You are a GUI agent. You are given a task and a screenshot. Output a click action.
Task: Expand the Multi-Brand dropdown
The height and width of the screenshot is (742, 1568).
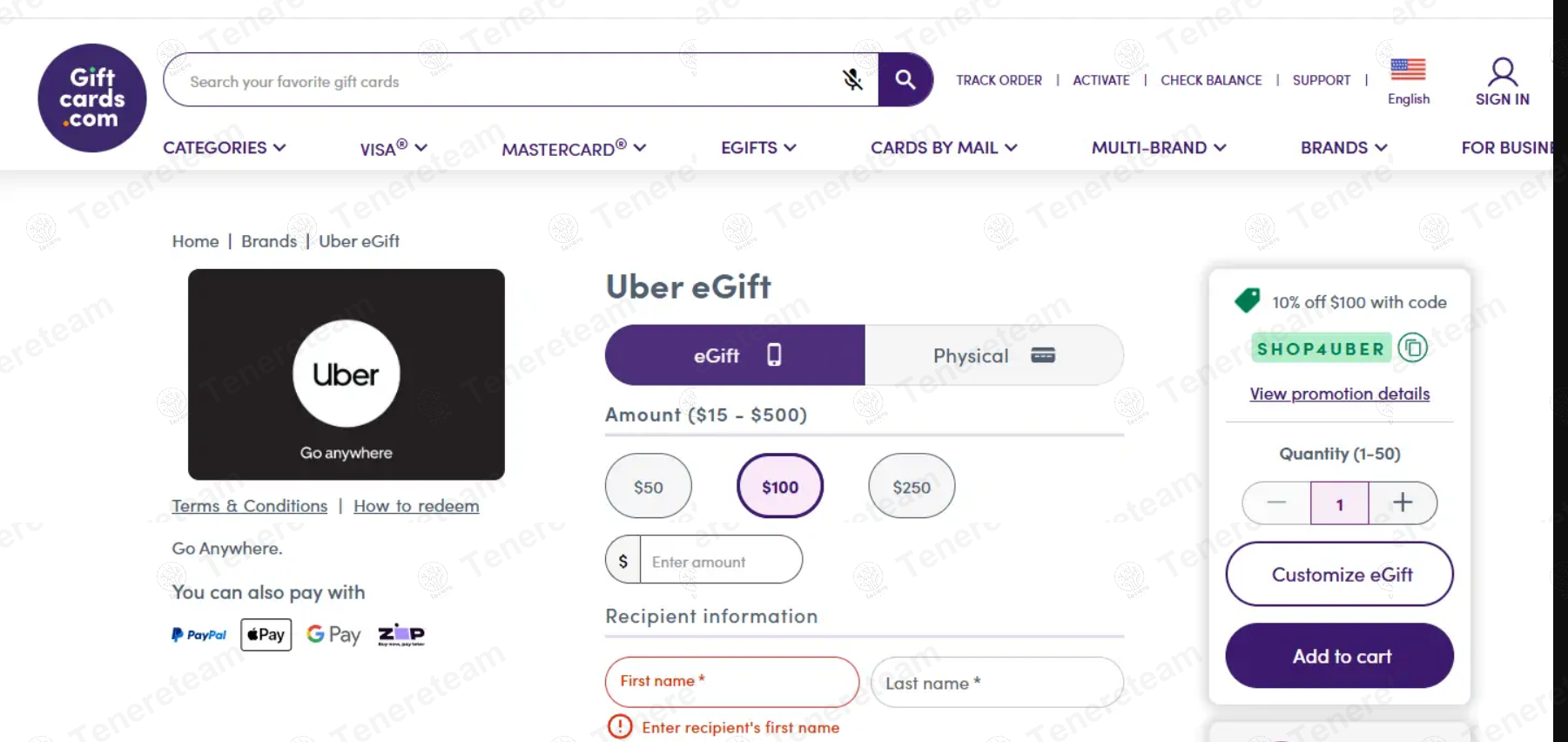[1158, 147]
